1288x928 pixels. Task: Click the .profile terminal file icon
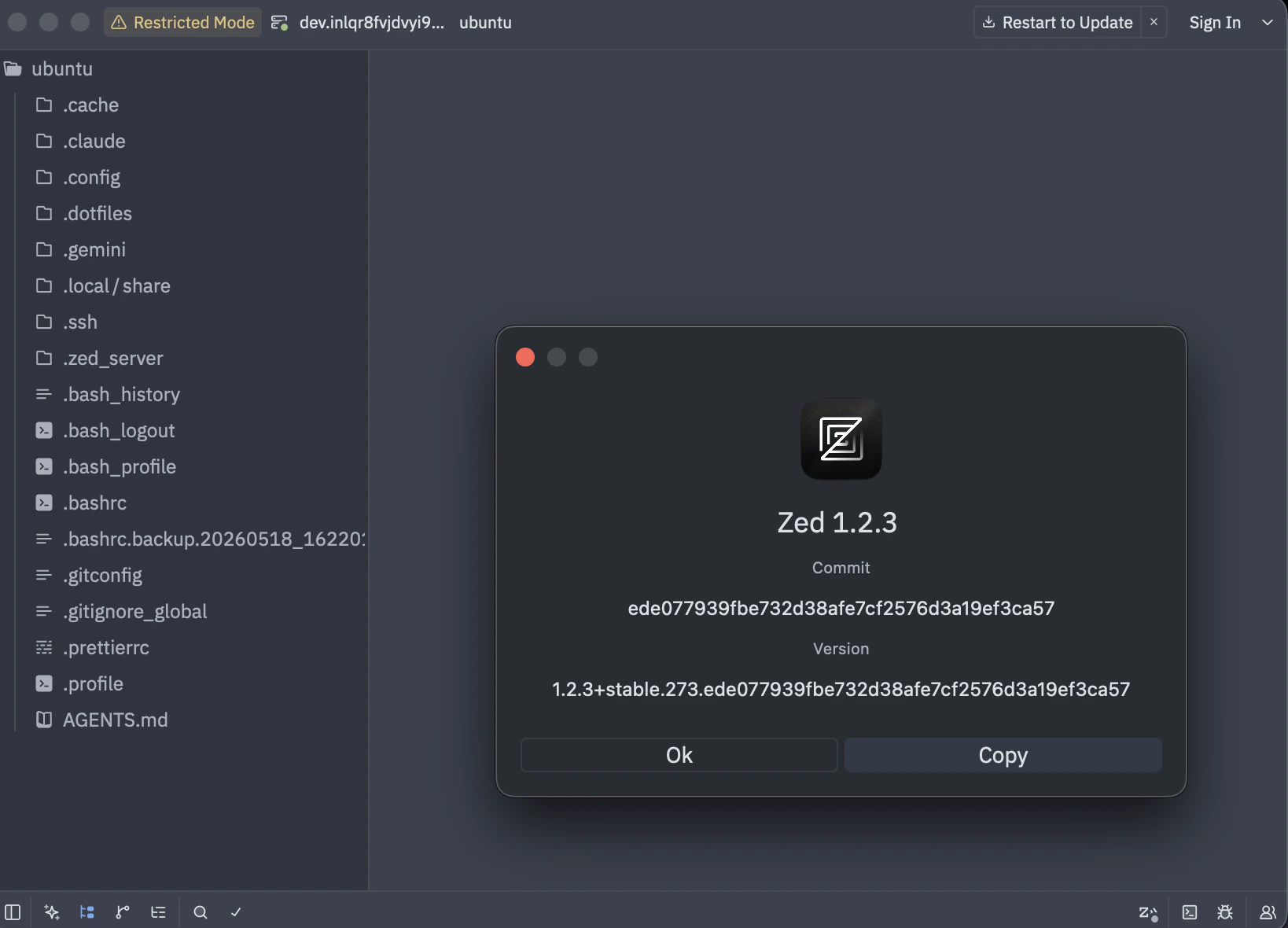point(44,683)
